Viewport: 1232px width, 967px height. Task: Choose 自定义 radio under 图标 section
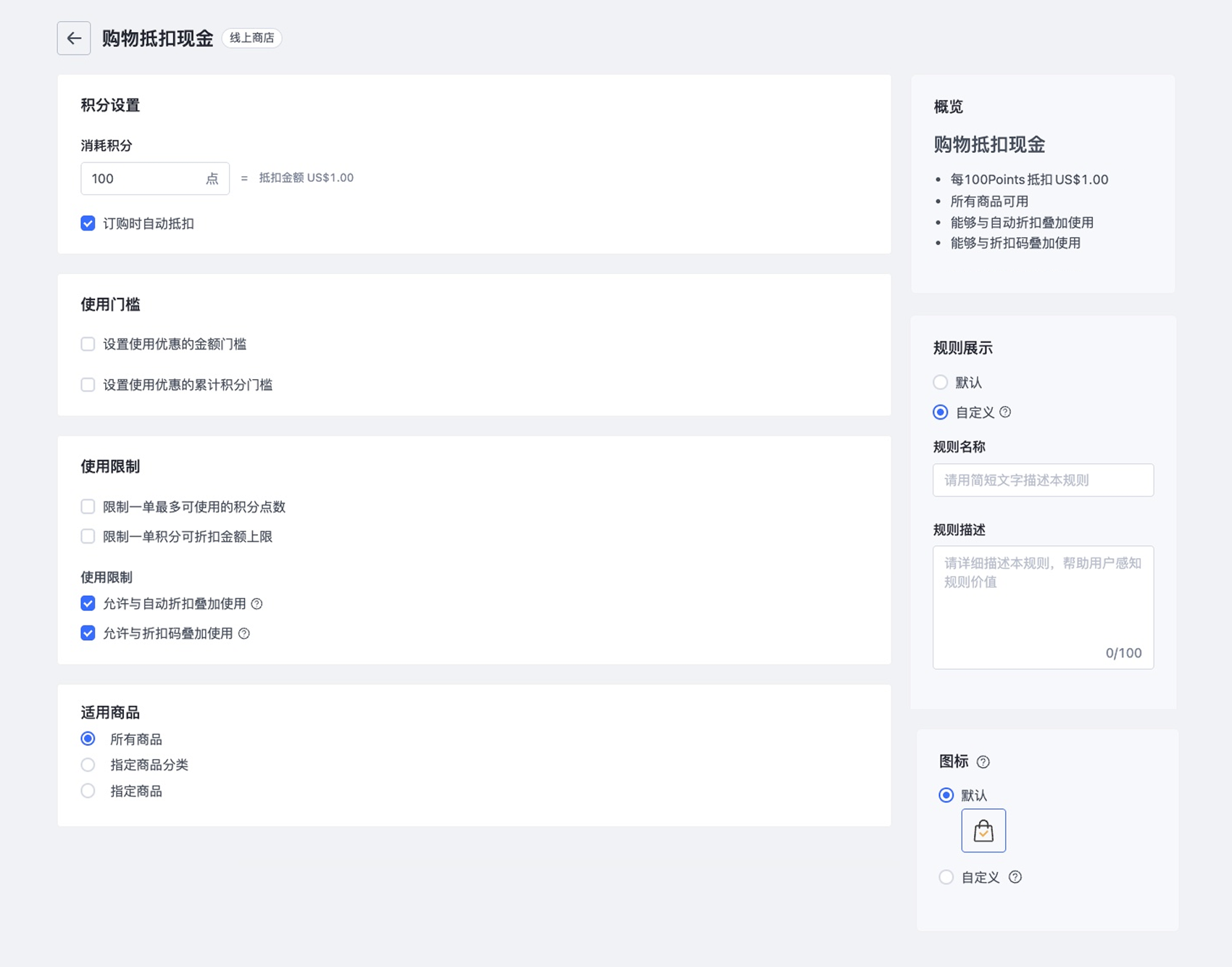[x=946, y=877]
